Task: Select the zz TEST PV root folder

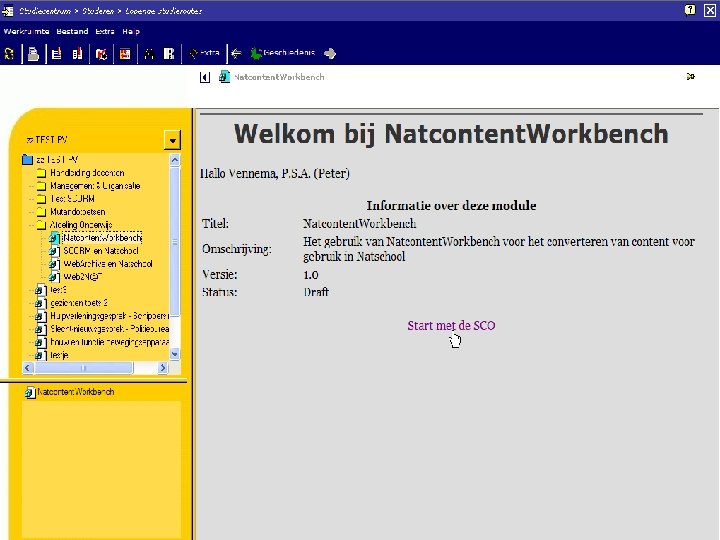Action: (50, 159)
